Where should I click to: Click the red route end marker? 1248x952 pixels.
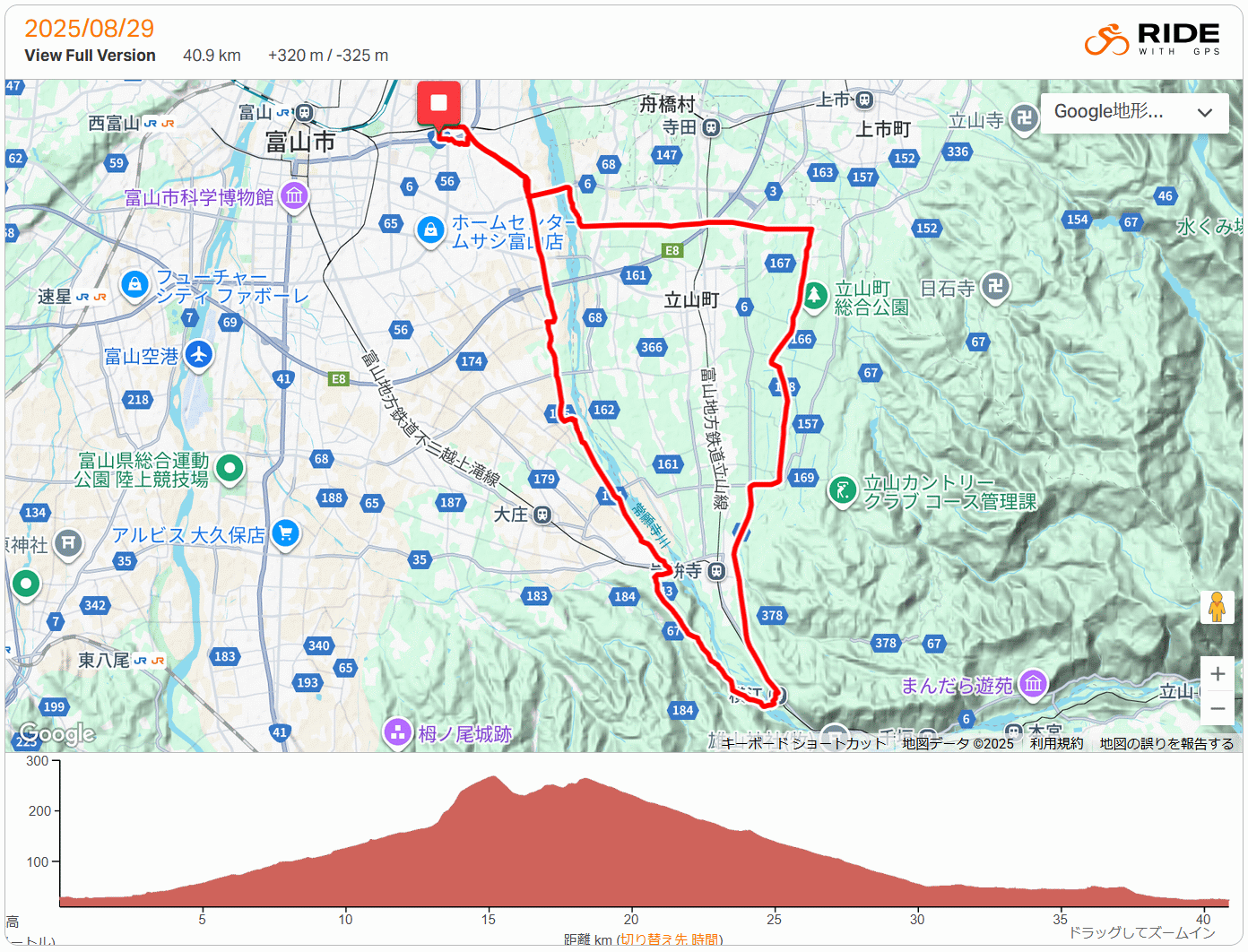point(438,103)
